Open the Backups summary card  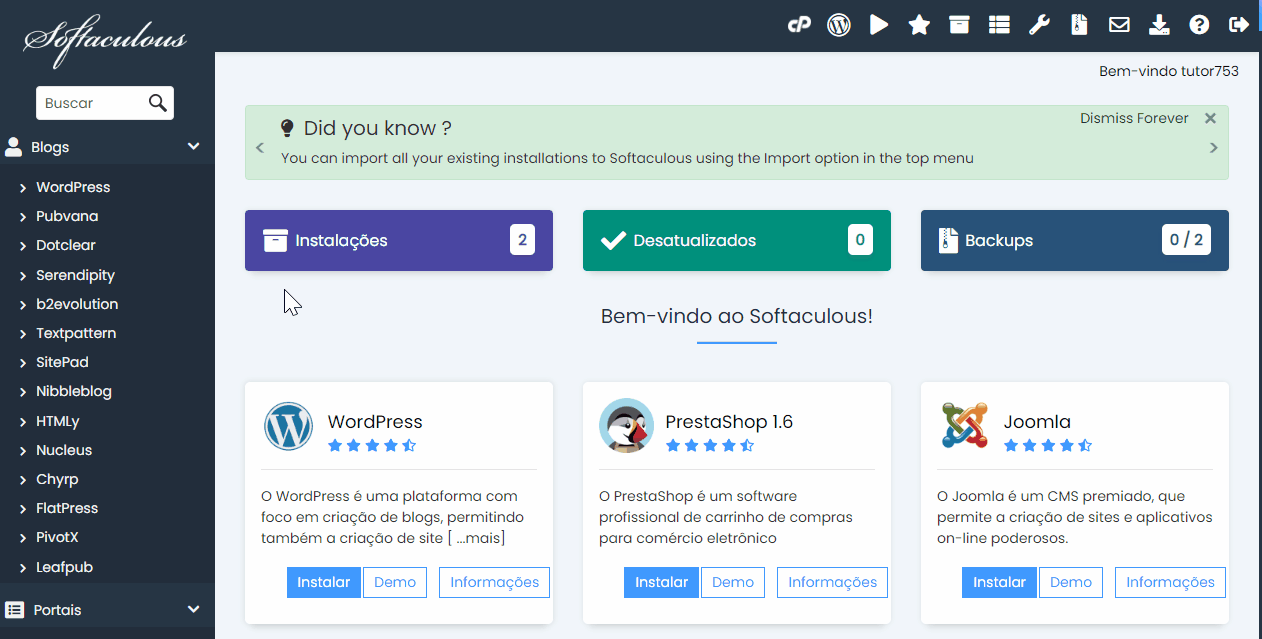pyautogui.click(x=1075, y=240)
